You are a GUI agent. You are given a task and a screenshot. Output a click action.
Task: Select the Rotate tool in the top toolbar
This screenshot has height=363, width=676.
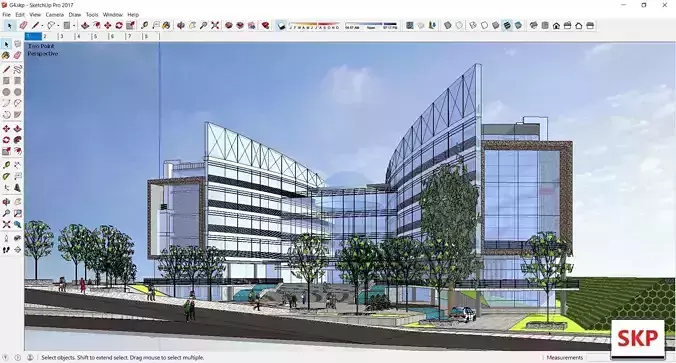(119, 25)
